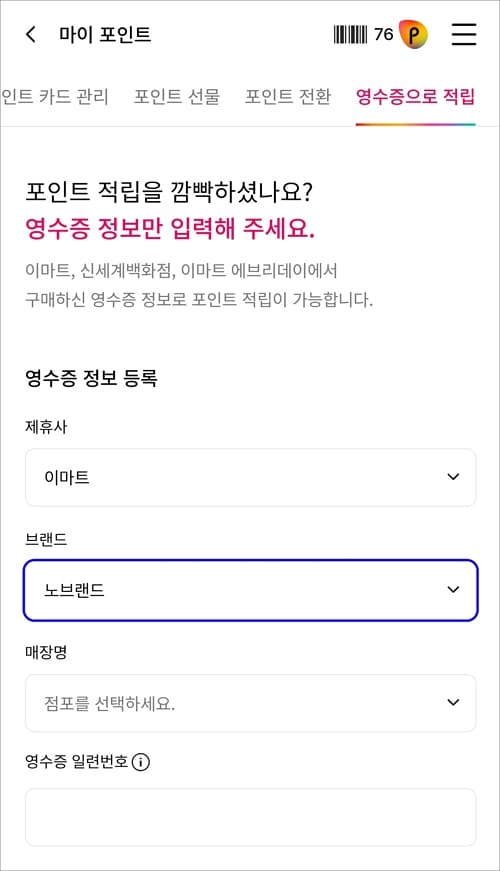The height and width of the screenshot is (871, 500).
Task: Click the chevron arrow in 노브랜드 field
Action: pyautogui.click(x=453, y=589)
